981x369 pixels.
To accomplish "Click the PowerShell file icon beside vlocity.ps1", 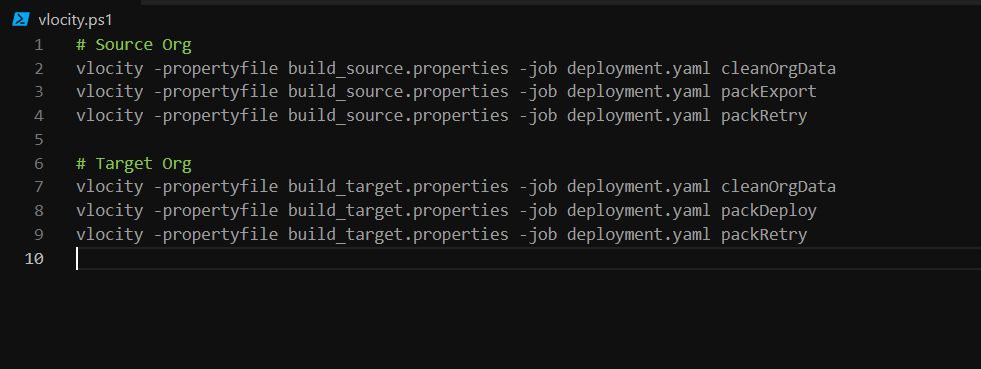I will pos(21,19).
